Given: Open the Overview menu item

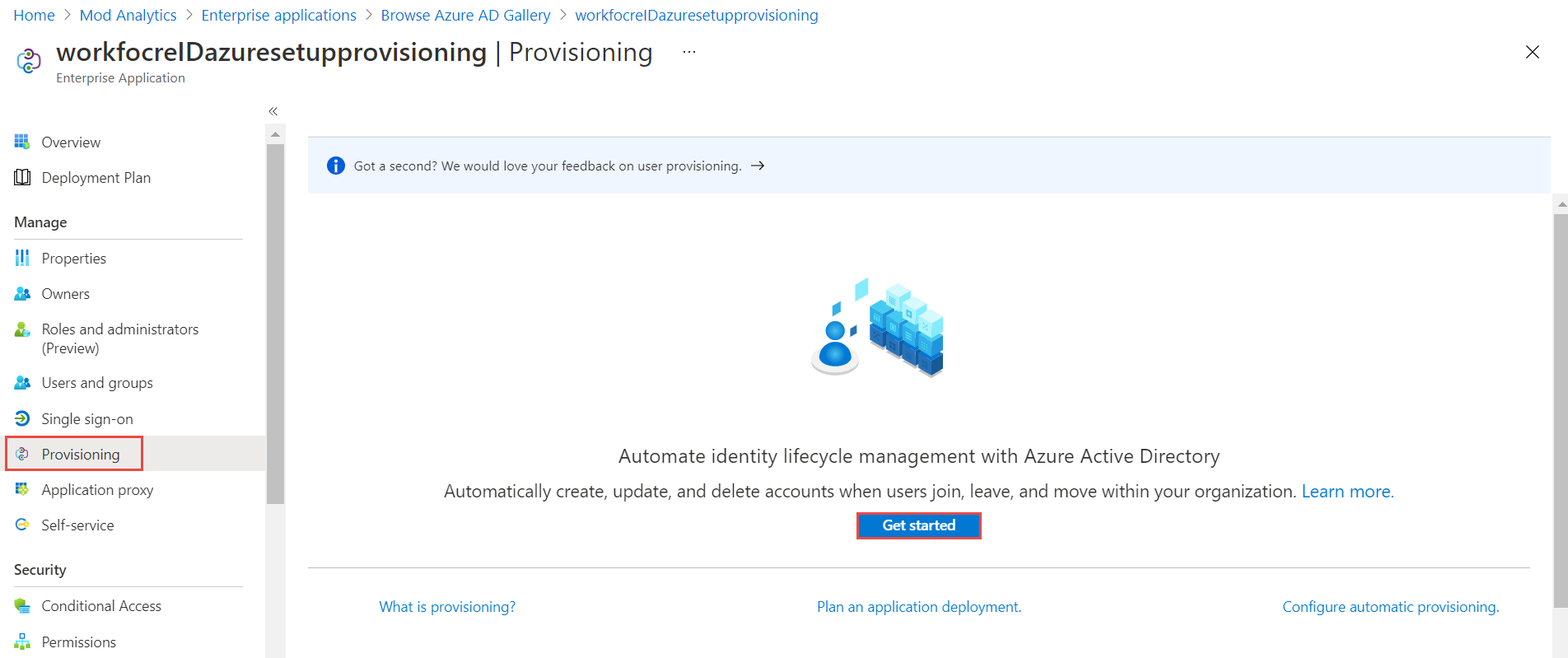Looking at the screenshot, I should tap(71, 142).
